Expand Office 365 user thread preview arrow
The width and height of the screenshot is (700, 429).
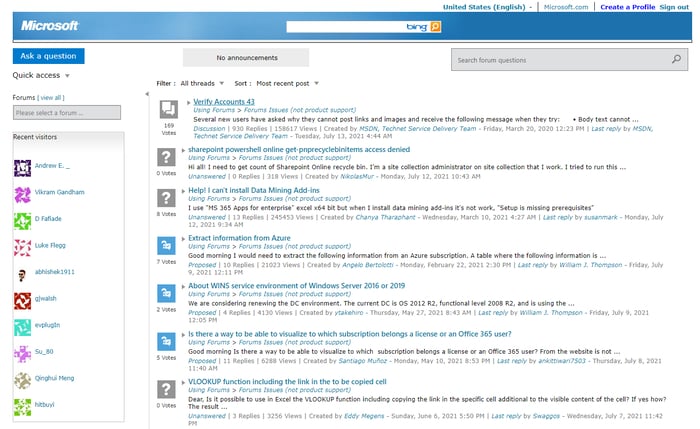pos(183,335)
